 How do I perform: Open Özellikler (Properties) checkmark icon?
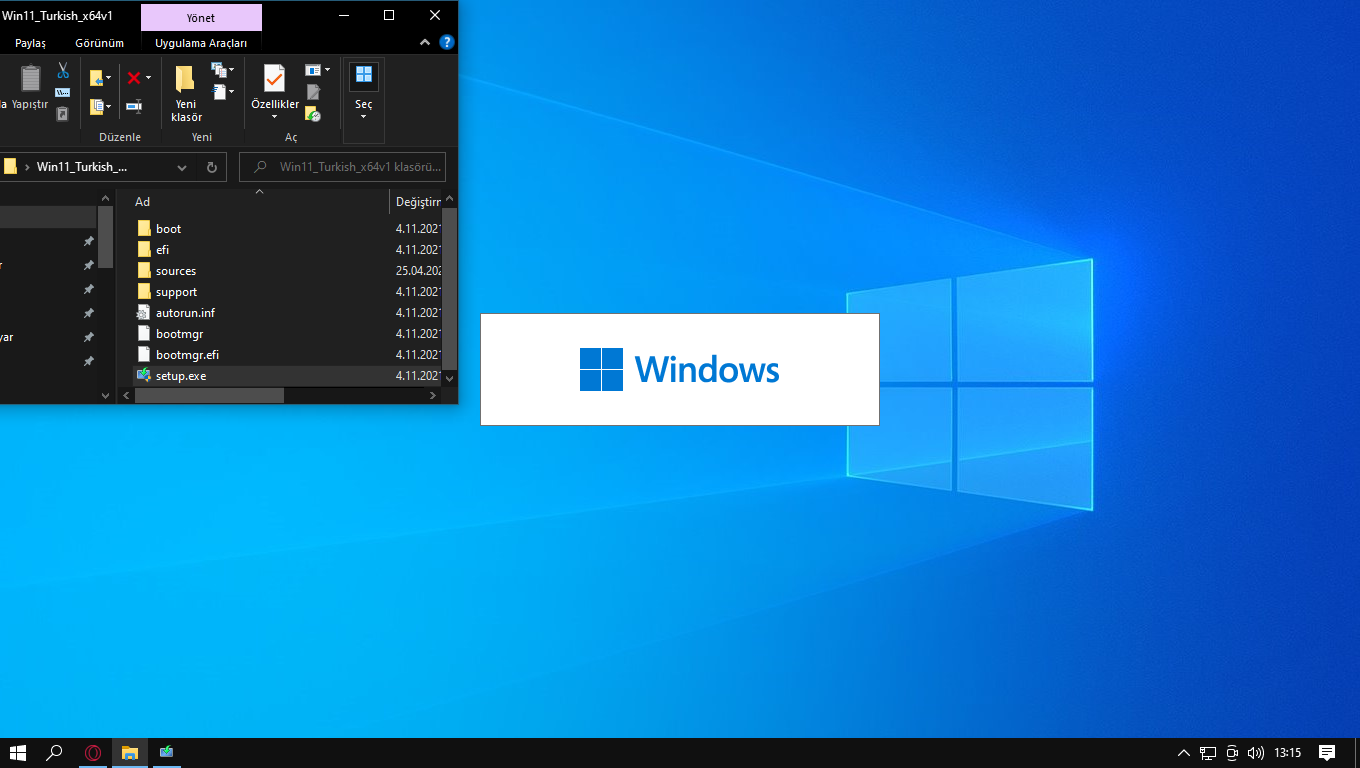pyautogui.click(x=274, y=78)
